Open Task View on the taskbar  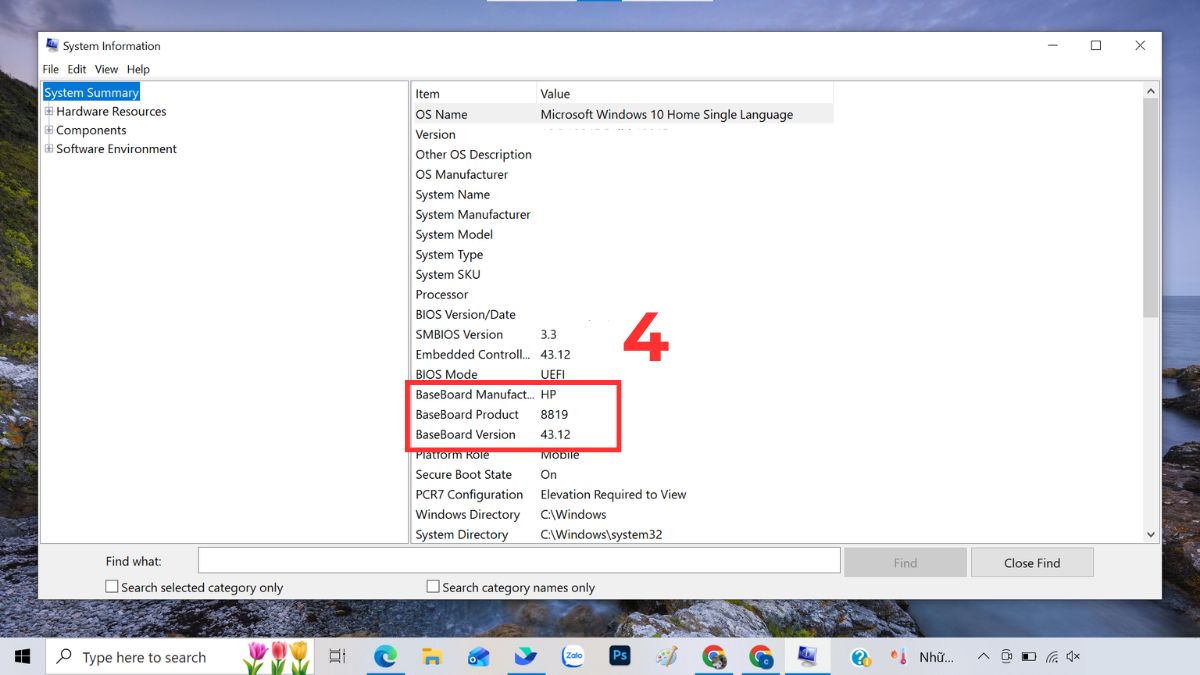tap(337, 657)
